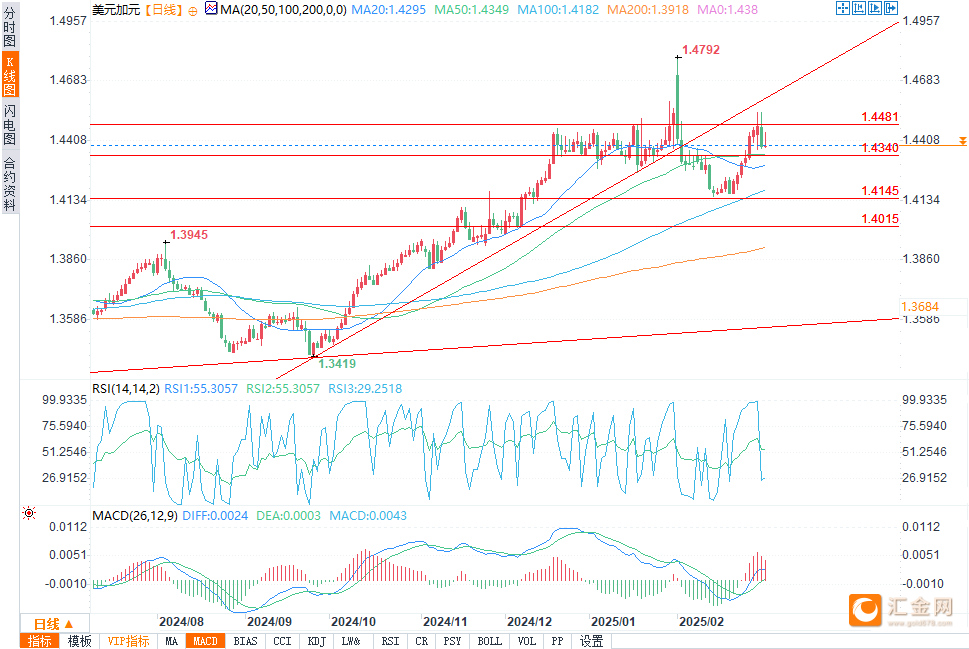Select the LW& indicator button

pyautogui.click(x=351, y=641)
